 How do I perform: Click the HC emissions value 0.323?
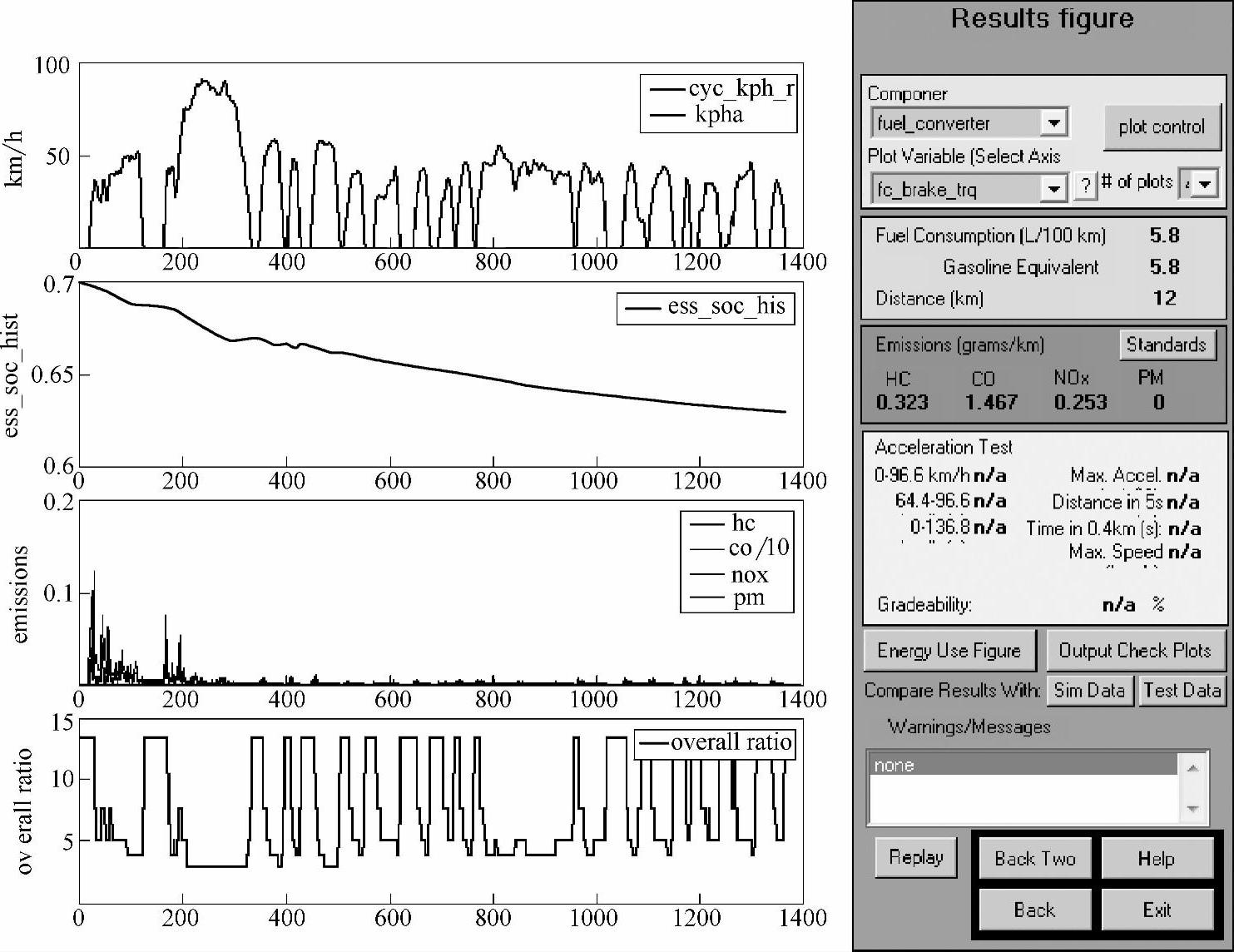pos(902,403)
